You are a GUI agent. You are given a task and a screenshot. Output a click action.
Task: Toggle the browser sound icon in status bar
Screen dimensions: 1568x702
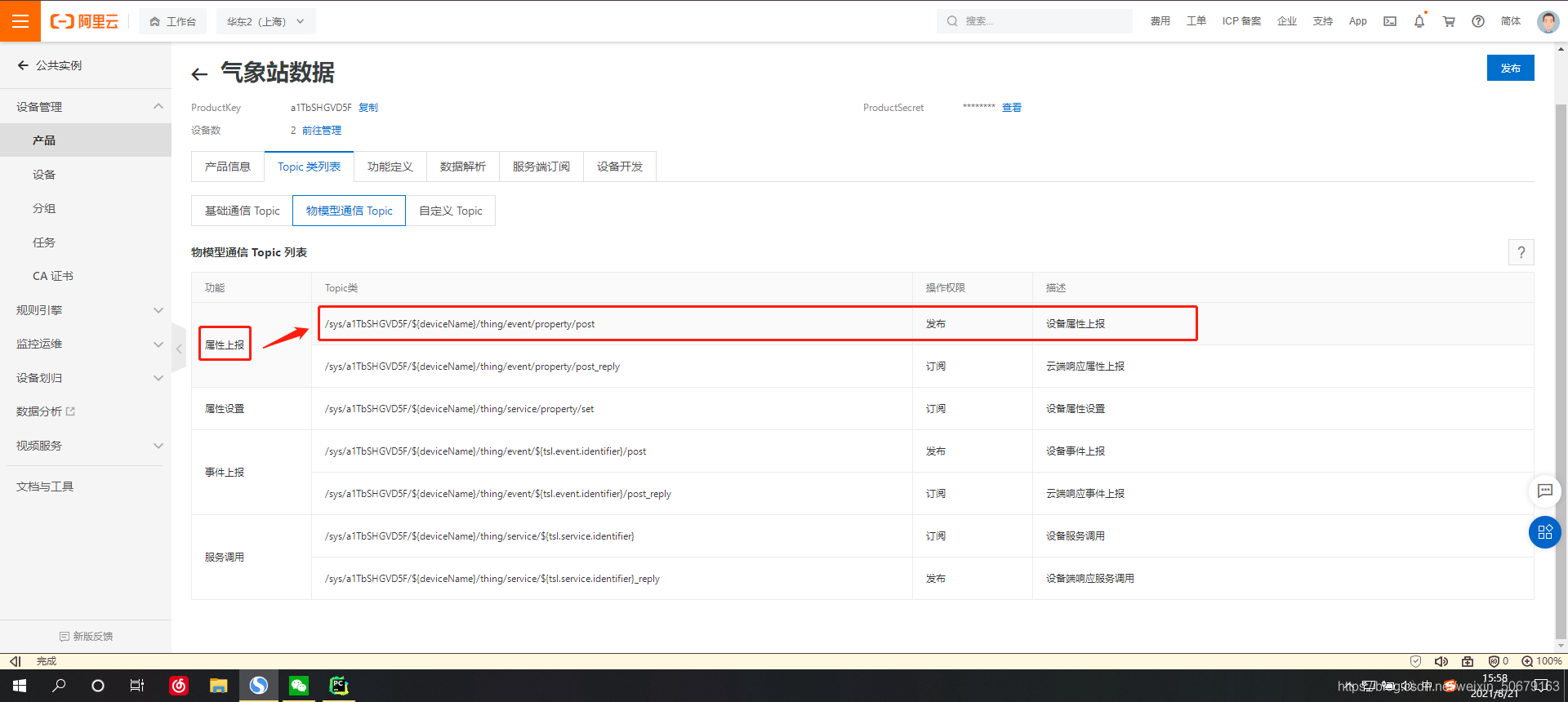coord(1441,661)
